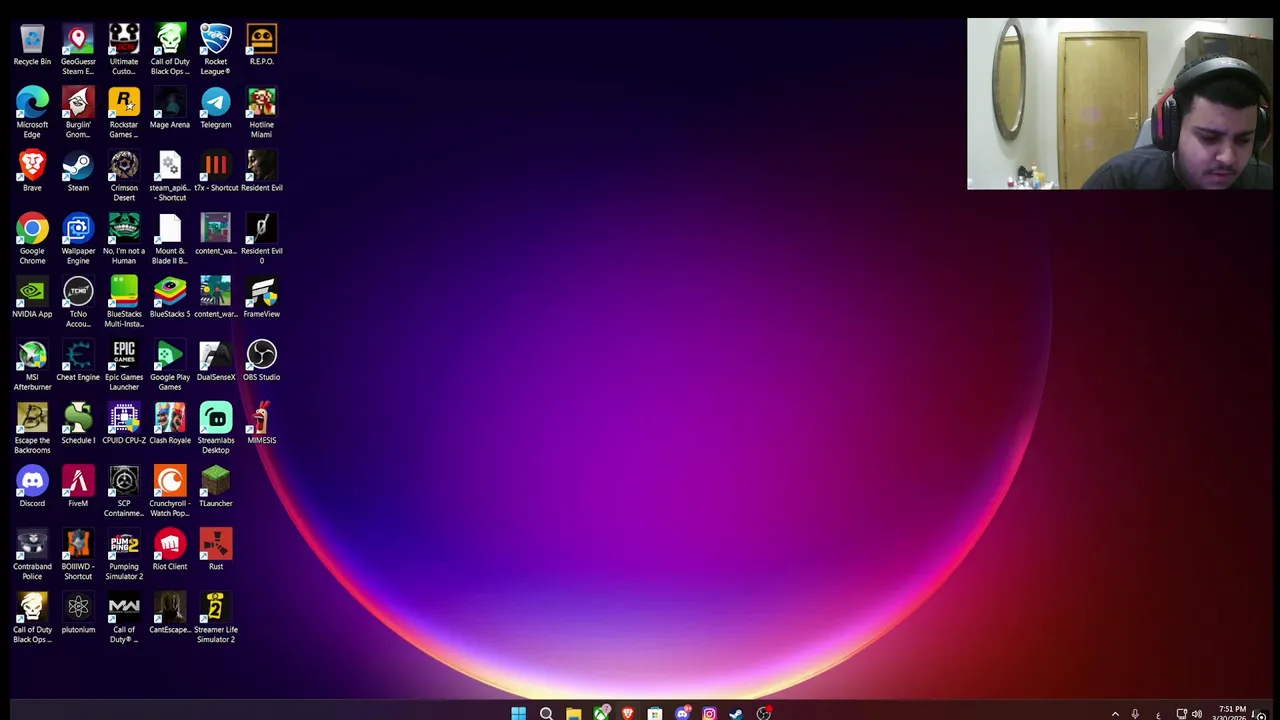
Task: Open Instagram from the taskbar
Action: (709, 713)
